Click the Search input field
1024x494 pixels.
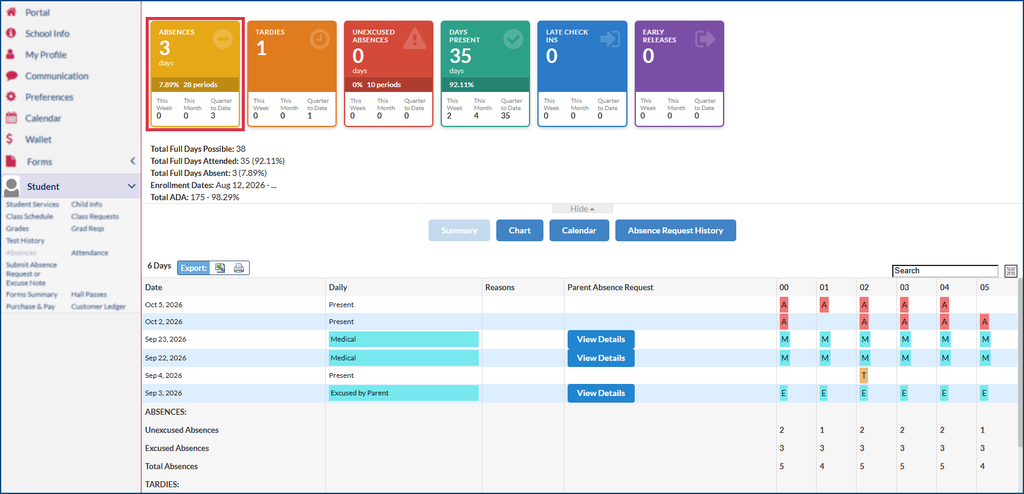tap(945, 271)
